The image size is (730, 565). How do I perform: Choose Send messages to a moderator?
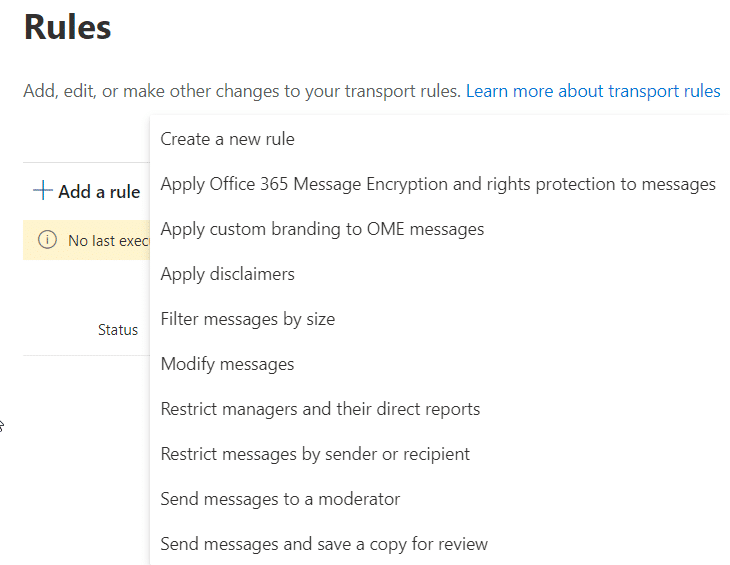[280, 499]
